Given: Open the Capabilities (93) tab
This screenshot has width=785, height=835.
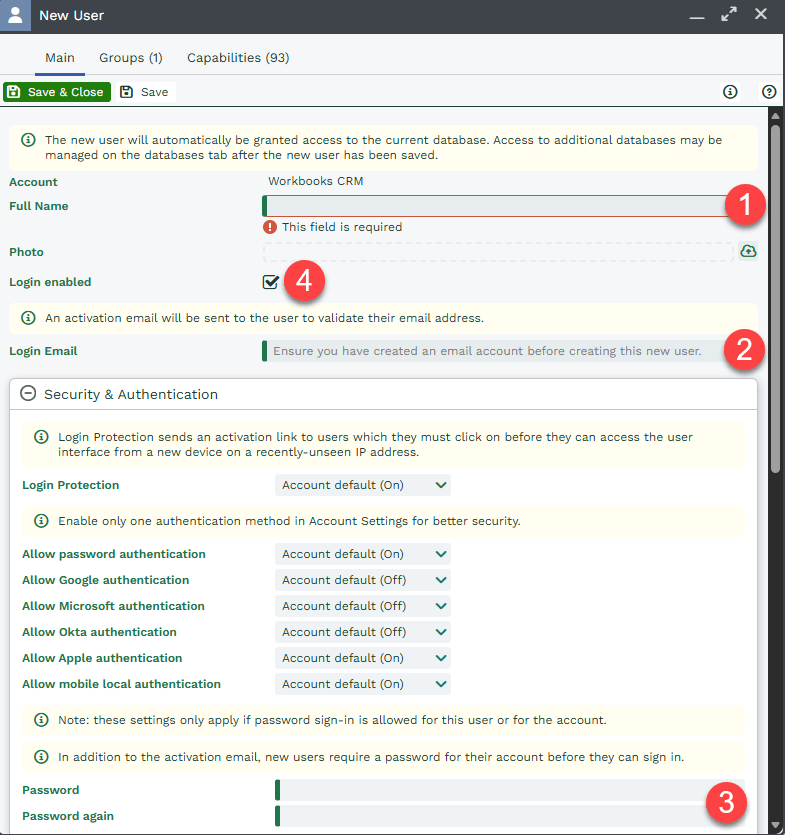Looking at the screenshot, I should 238,58.
